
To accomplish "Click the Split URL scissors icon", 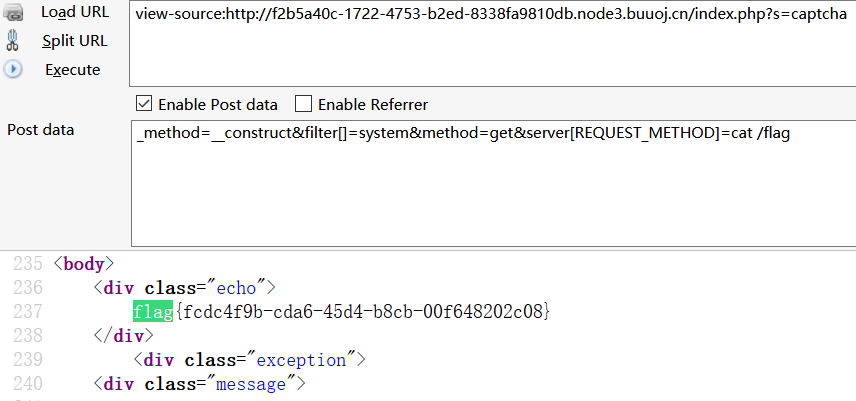I will pos(13,41).
